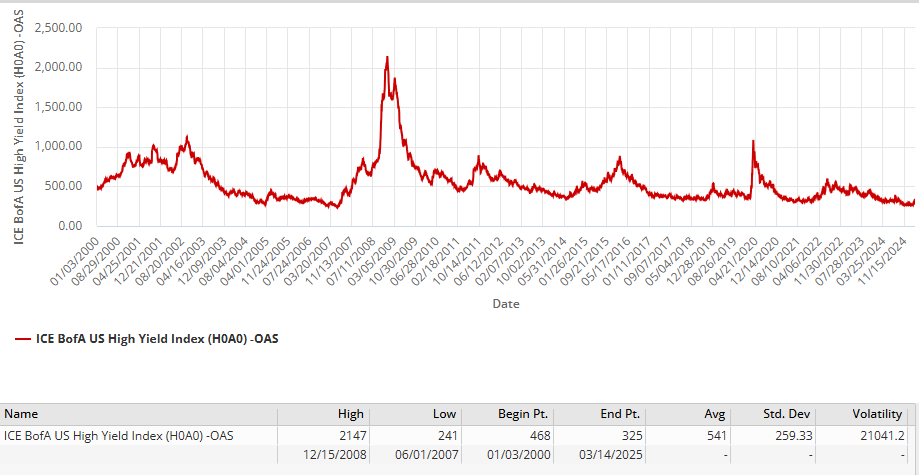This screenshot has width=919, height=475.
Task: Select the Std. Dev value 259.33
Action: [794, 435]
